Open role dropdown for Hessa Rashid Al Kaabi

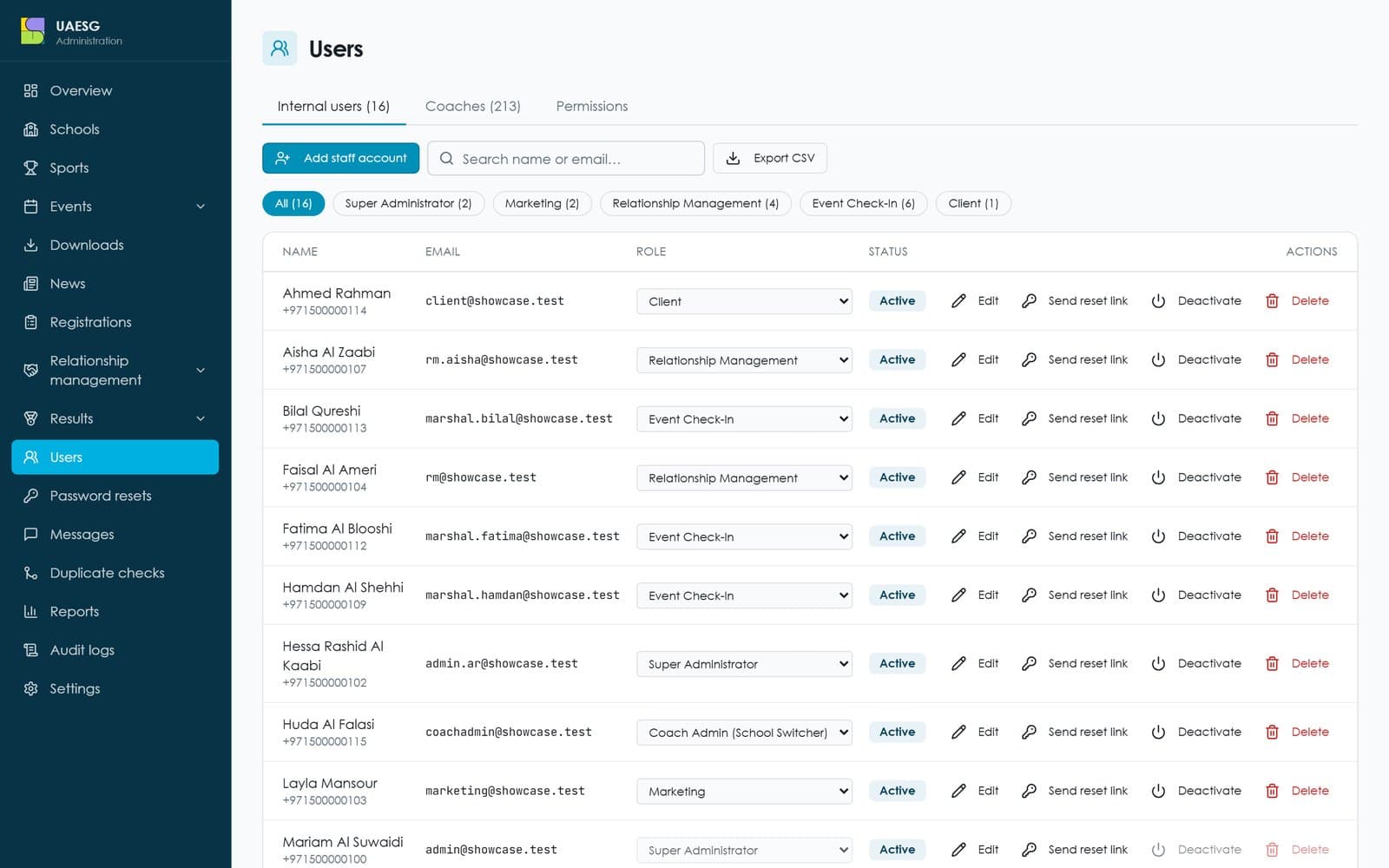744,664
